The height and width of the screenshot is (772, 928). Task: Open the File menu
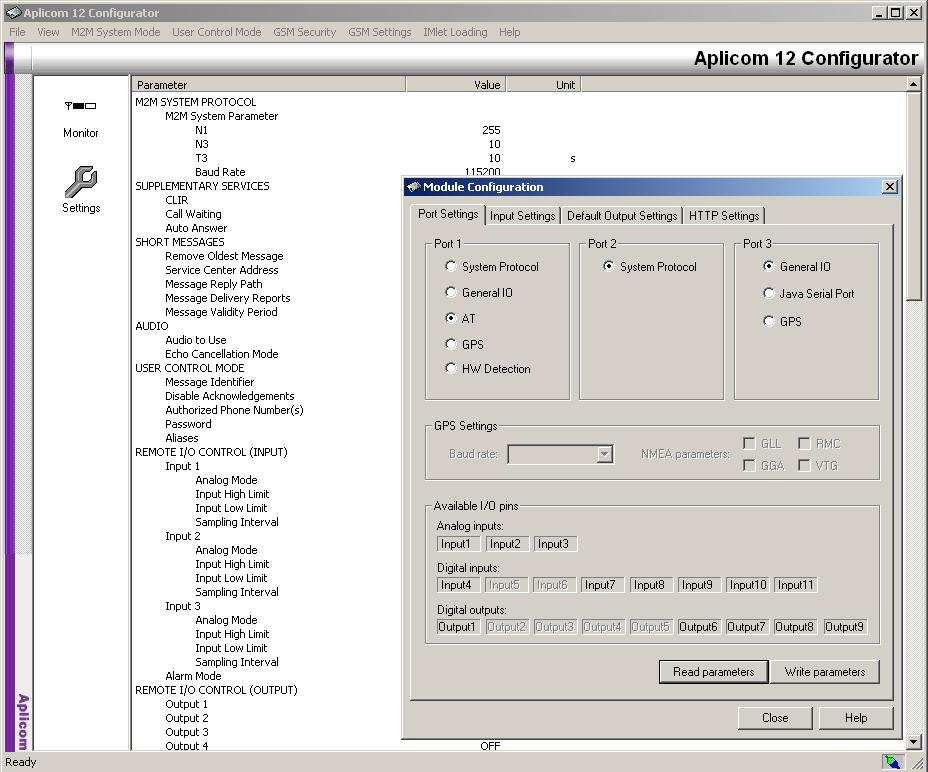pyautogui.click(x=18, y=32)
